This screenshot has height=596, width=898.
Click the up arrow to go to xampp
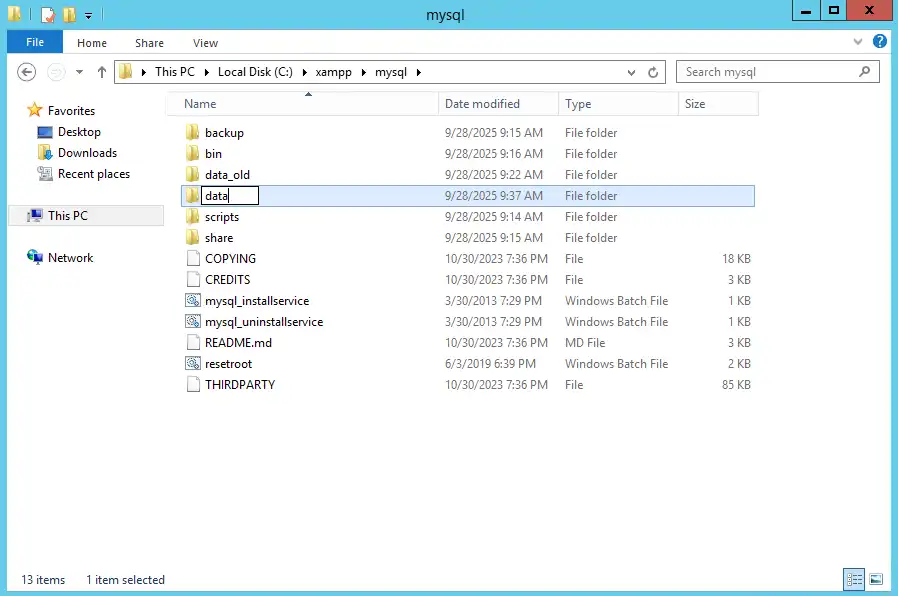click(102, 71)
